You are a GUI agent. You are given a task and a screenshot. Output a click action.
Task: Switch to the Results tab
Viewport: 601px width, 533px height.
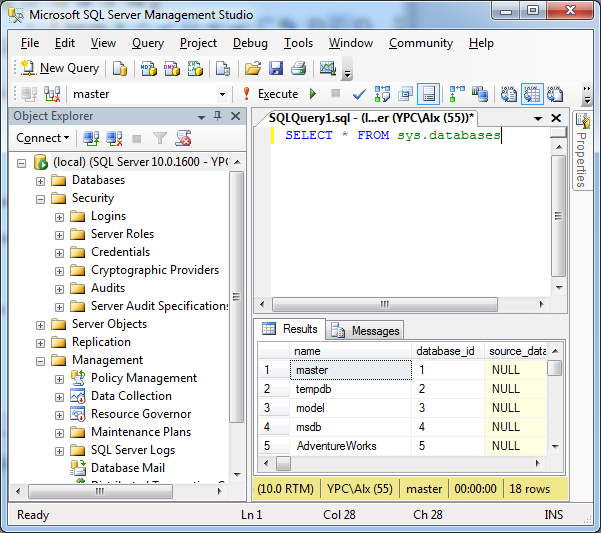tap(290, 329)
